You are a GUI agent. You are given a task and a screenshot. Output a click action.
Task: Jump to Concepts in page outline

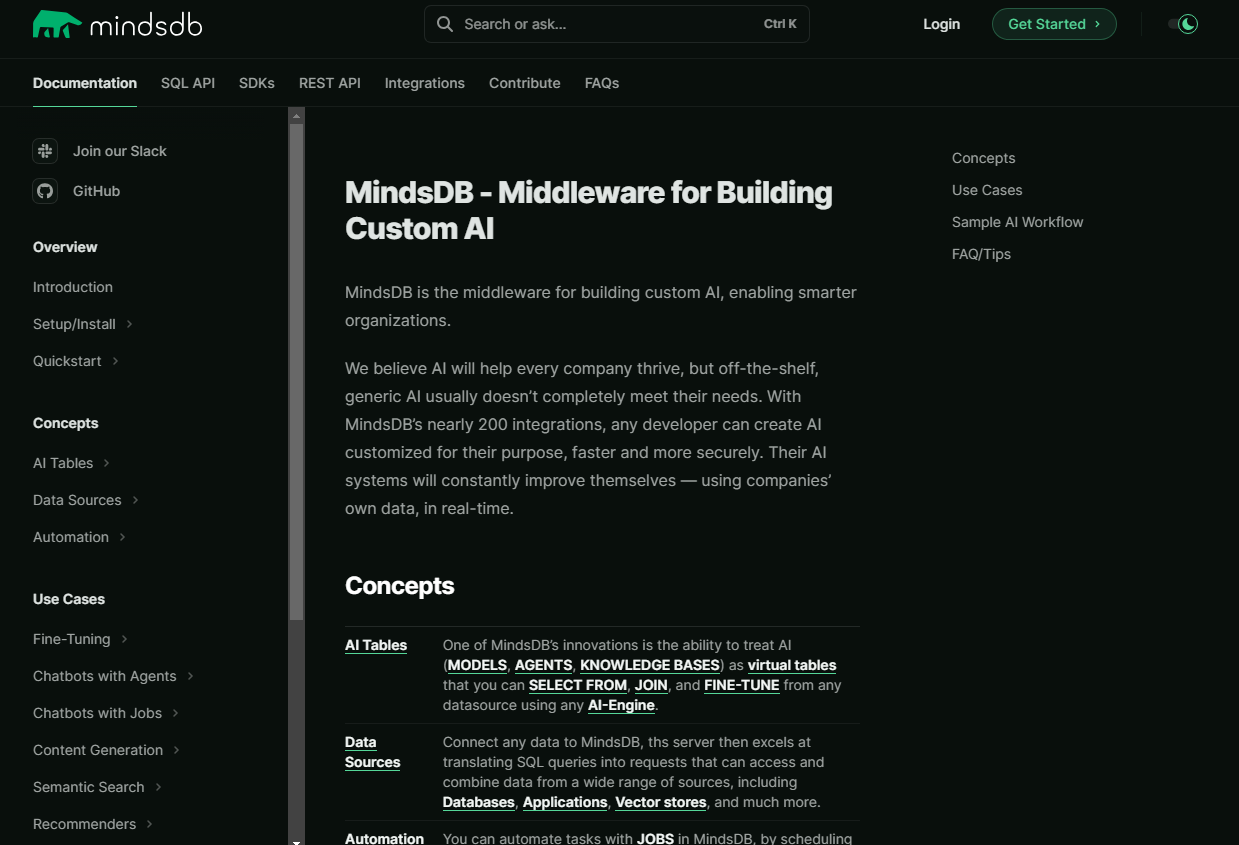coord(984,158)
